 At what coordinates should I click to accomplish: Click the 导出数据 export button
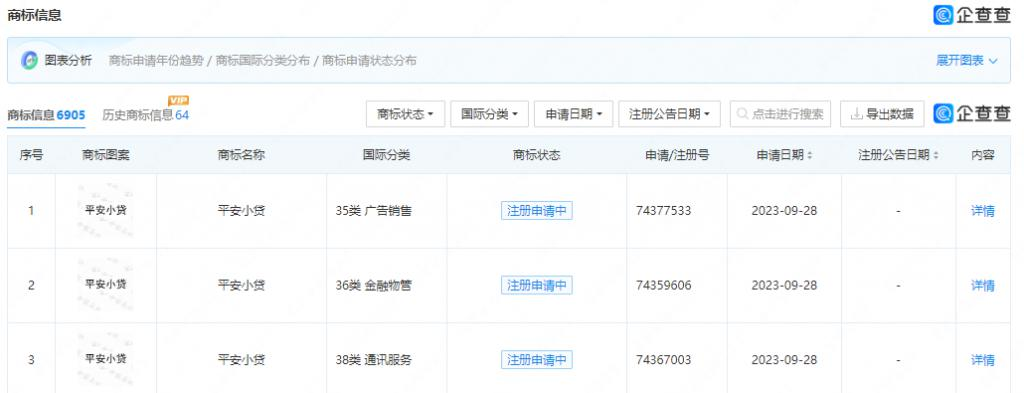pyautogui.click(x=882, y=114)
